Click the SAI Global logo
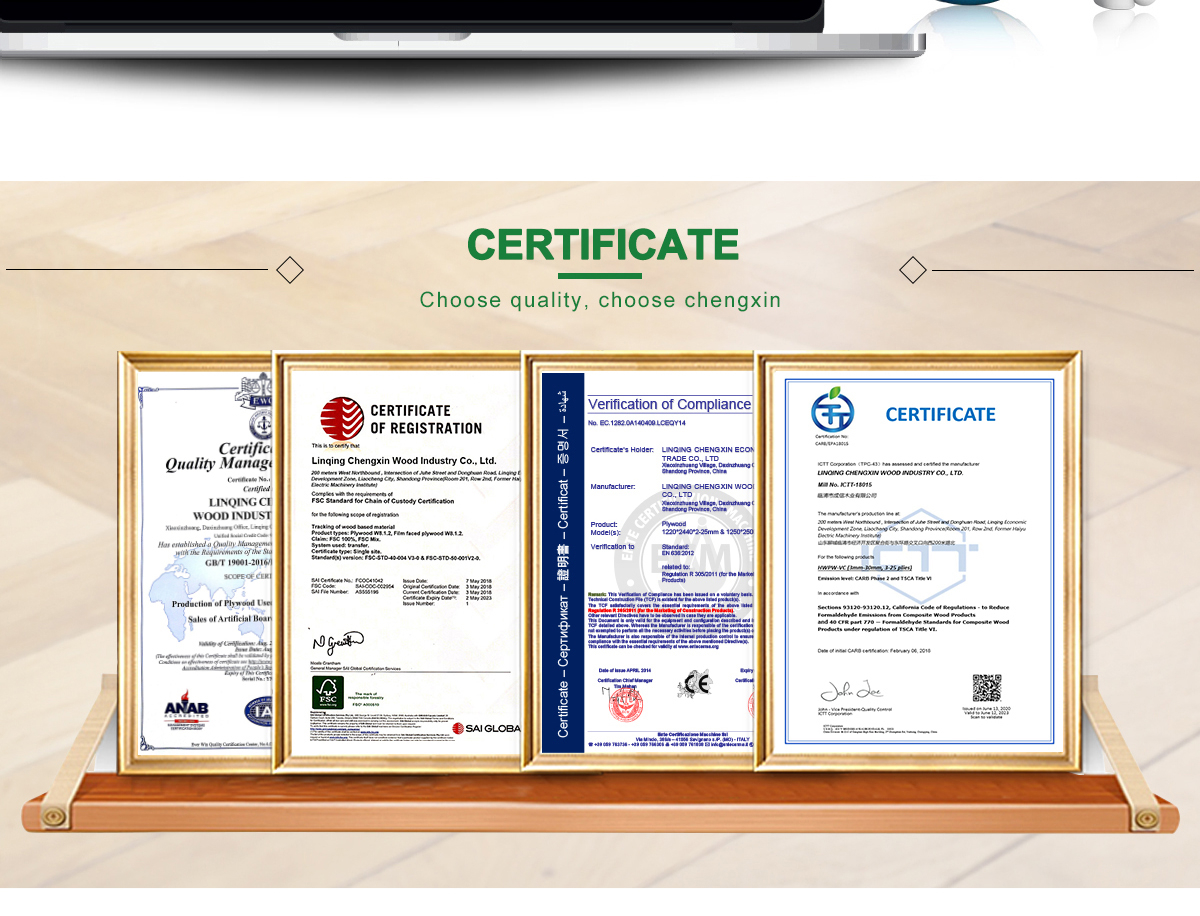The height and width of the screenshot is (916, 1200). [487, 728]
